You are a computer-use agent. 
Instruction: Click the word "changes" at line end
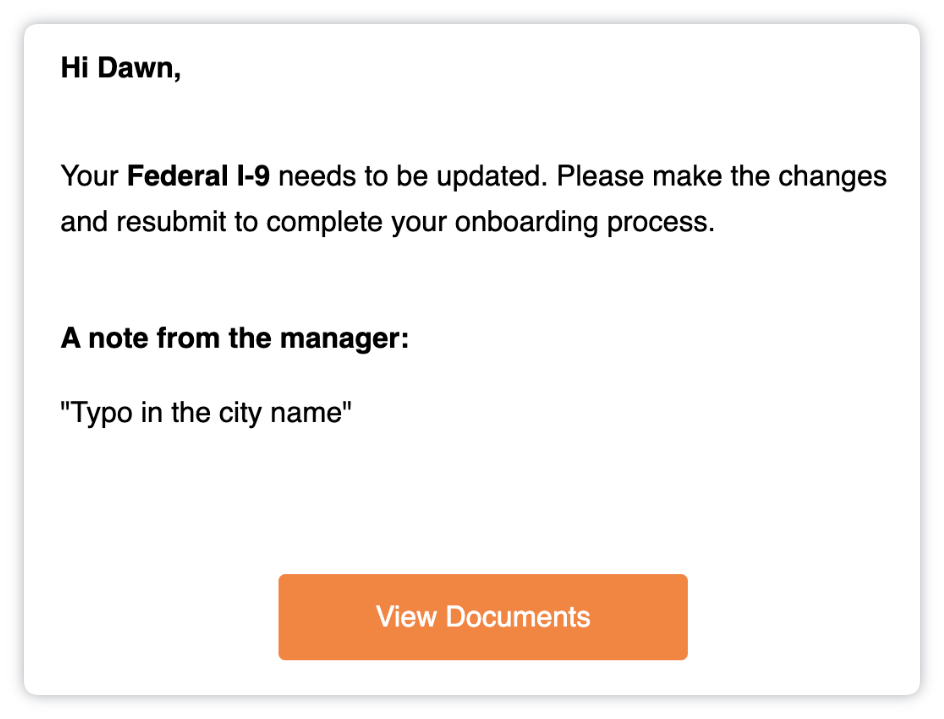(x=832, y=177)
